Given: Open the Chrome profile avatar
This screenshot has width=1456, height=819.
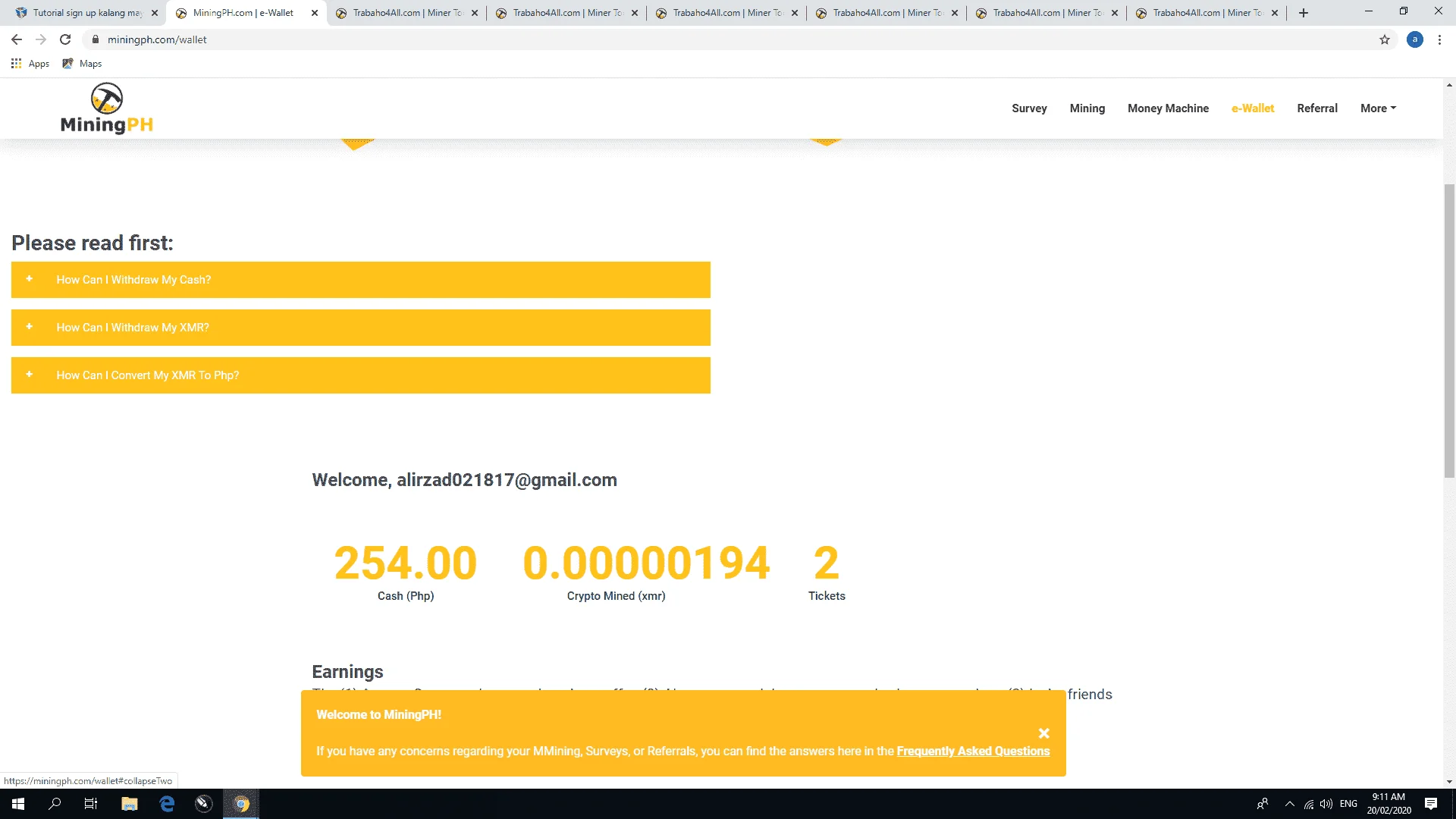Looking at the screenshot, I should [x=1415, y=39].
